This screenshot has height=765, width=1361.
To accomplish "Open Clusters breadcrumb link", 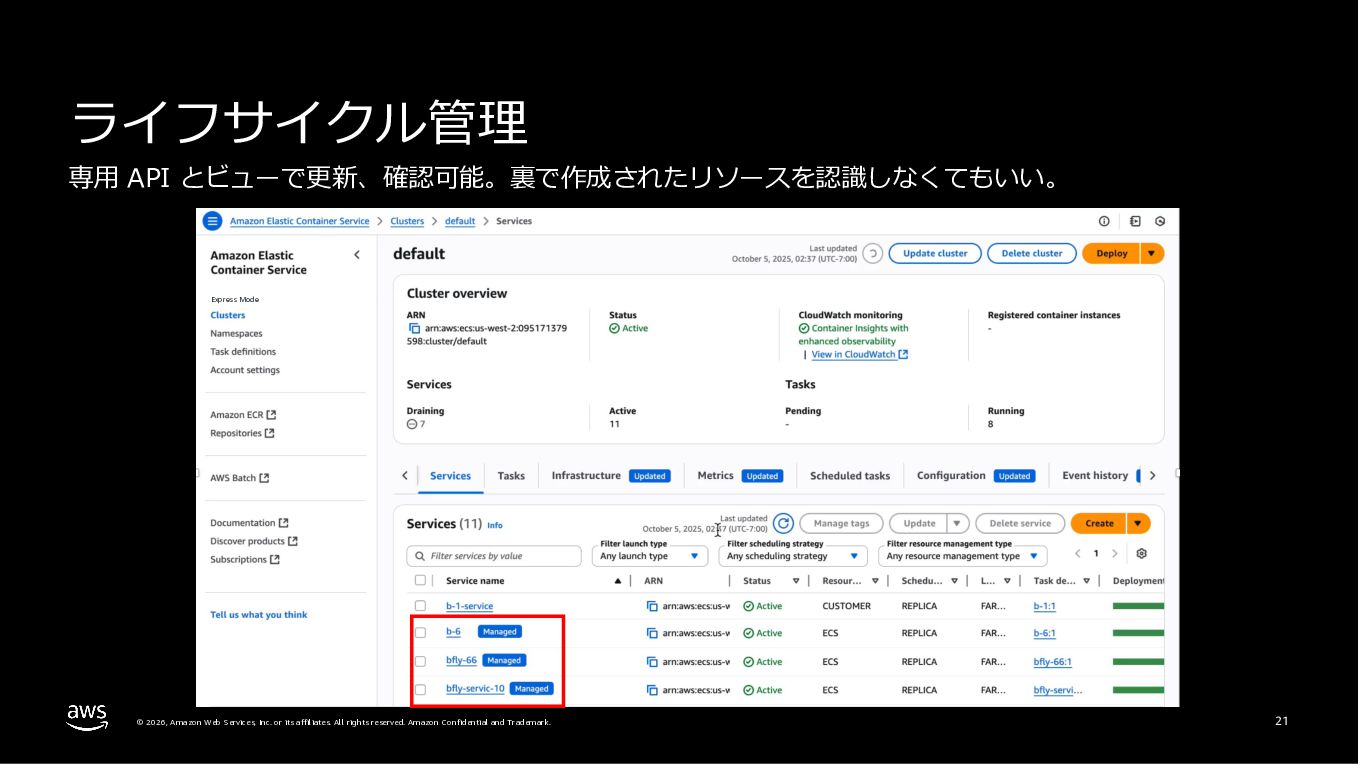I will tap(407, 221).
